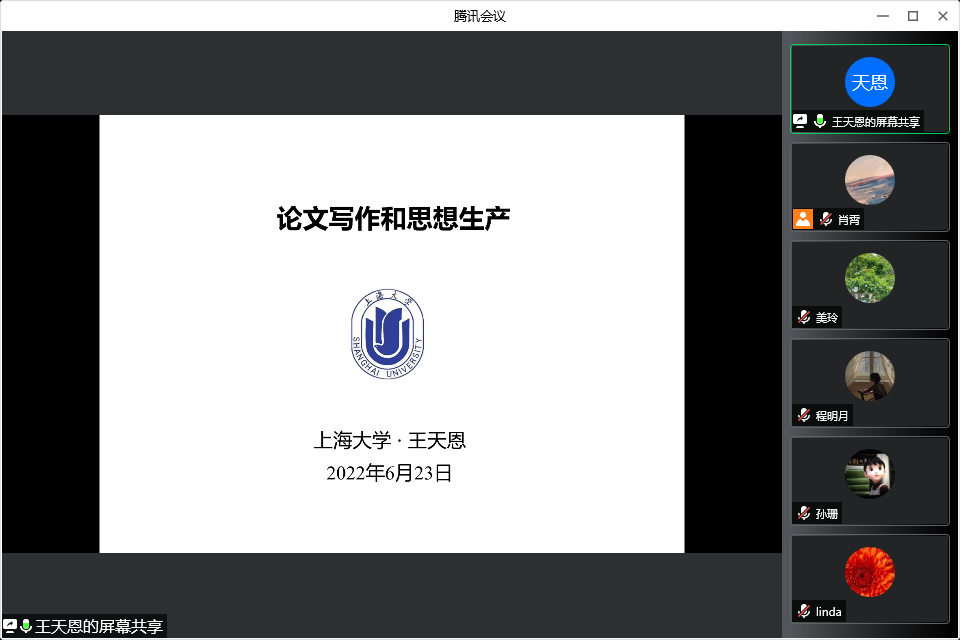
Task: Maximize the 腾讯会议 window
Action: [912, 15]
